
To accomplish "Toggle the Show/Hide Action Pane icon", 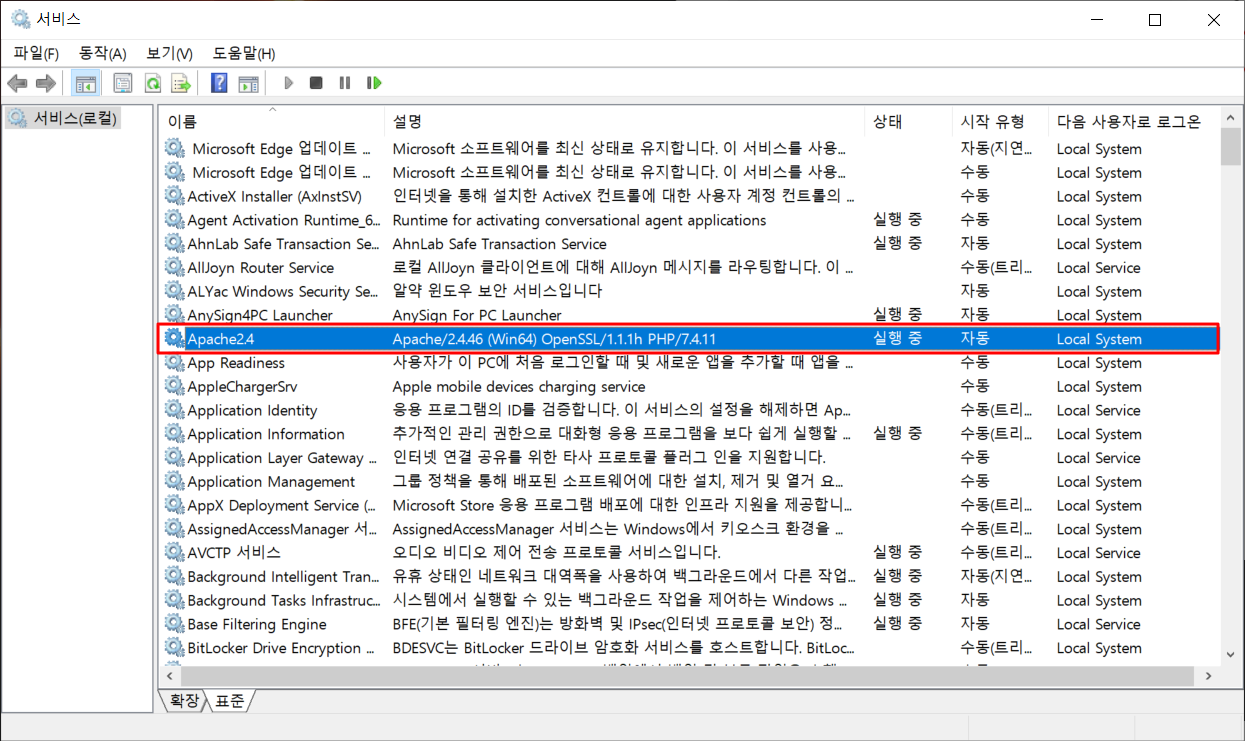I will pyautogui.click(x=248, y=83).
